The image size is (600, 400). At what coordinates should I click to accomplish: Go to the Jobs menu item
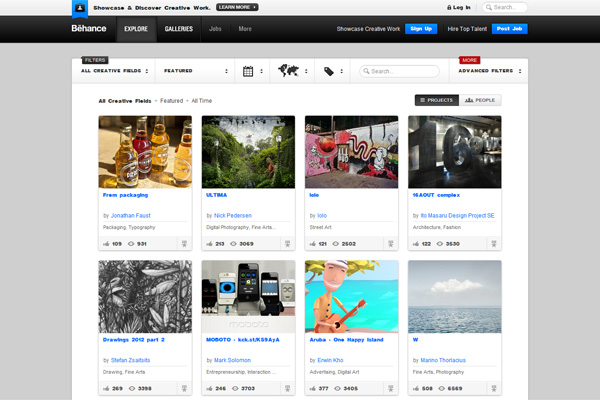(x=215, y=29)
